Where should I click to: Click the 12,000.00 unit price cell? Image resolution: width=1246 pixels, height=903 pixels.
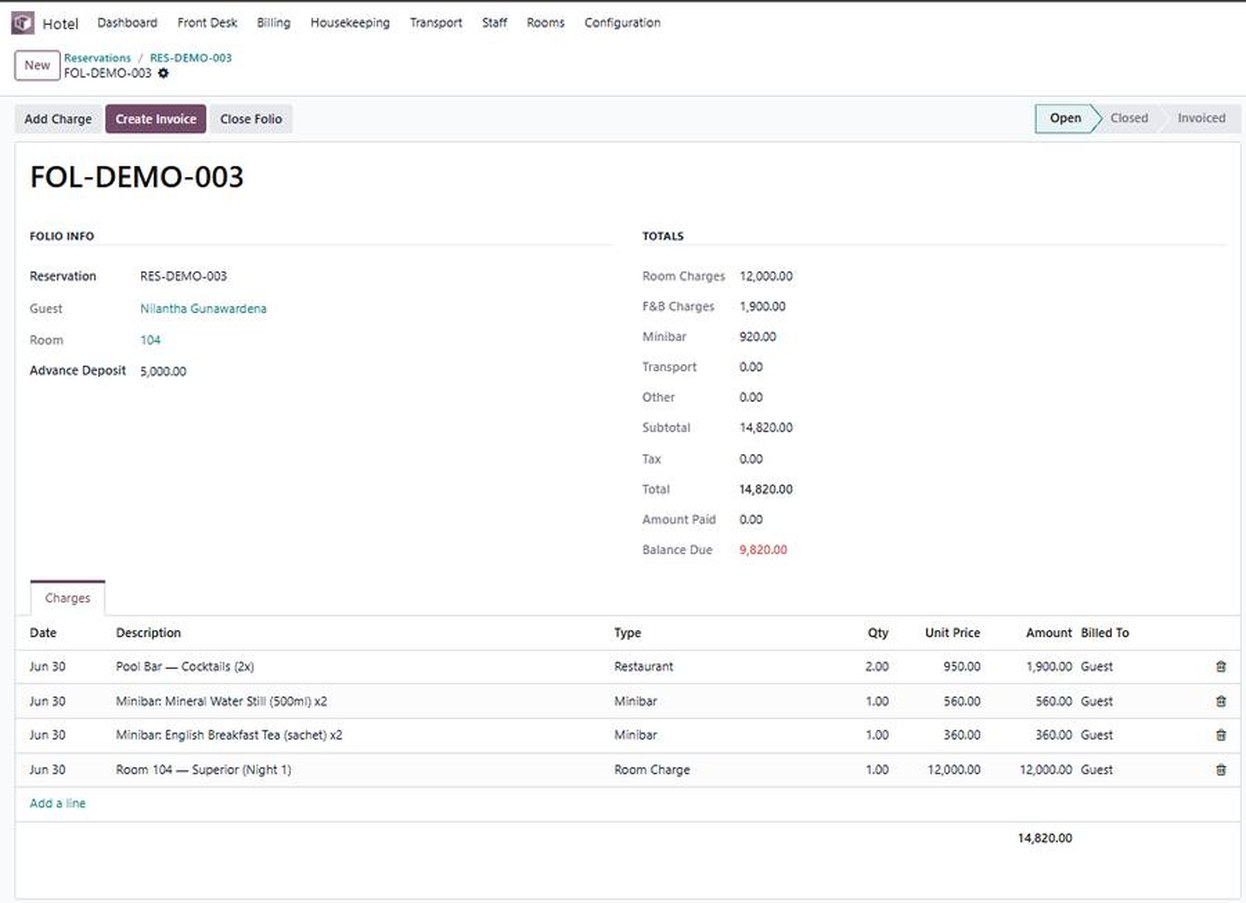tap(952, 770)
